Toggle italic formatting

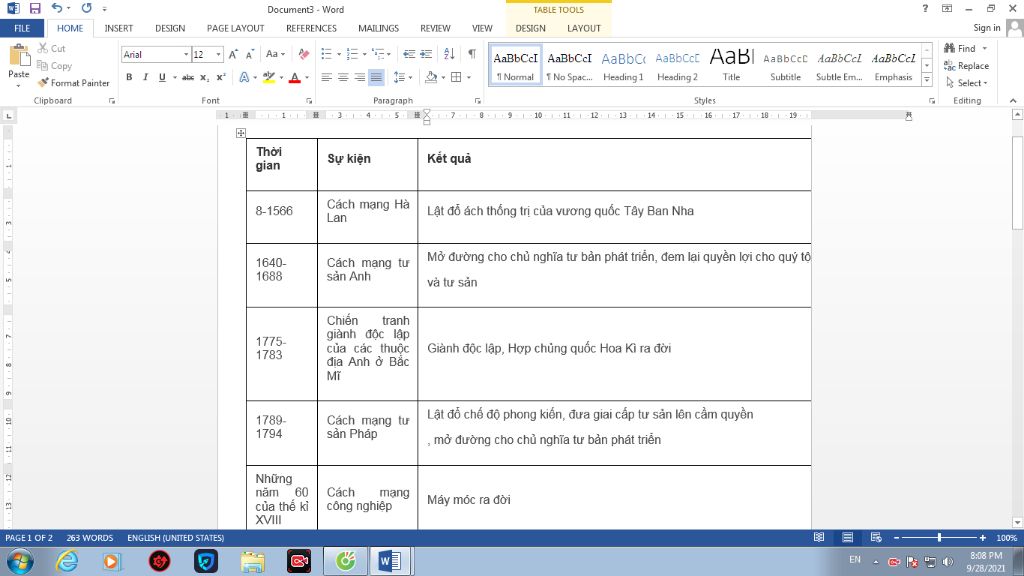coord(145,77)
